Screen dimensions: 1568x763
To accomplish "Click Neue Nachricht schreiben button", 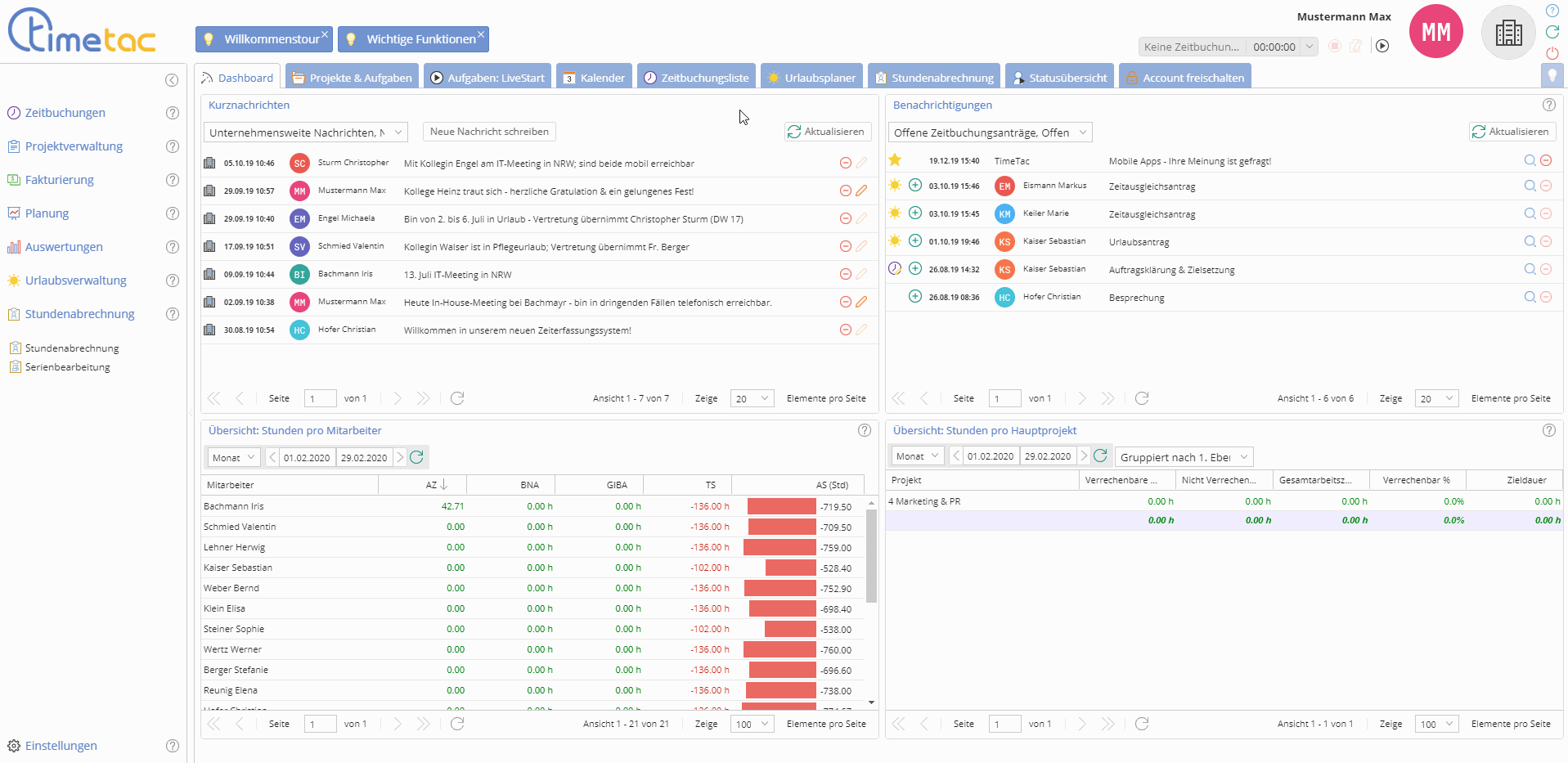I will 489,132.
